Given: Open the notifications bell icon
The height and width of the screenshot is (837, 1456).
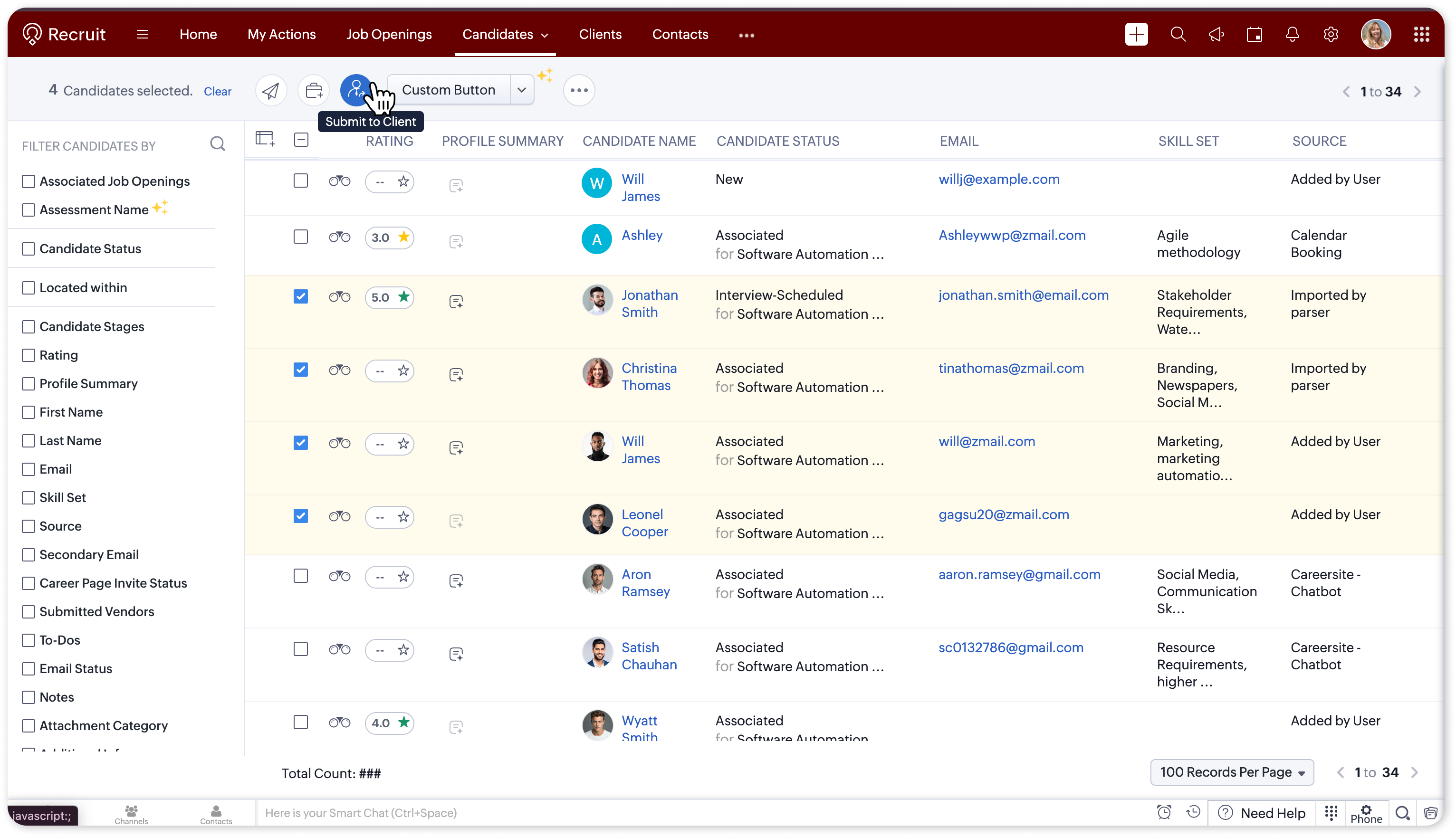Looking at the screenshot, I should coord(1292,35).
